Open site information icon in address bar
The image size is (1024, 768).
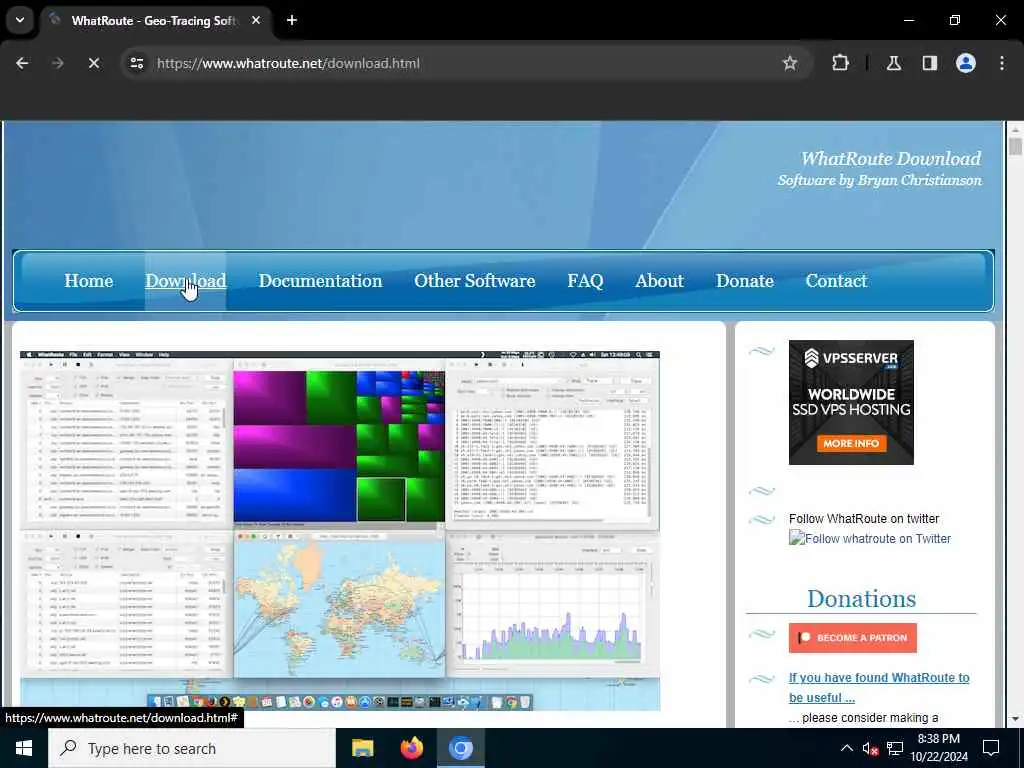click(136, 63)
